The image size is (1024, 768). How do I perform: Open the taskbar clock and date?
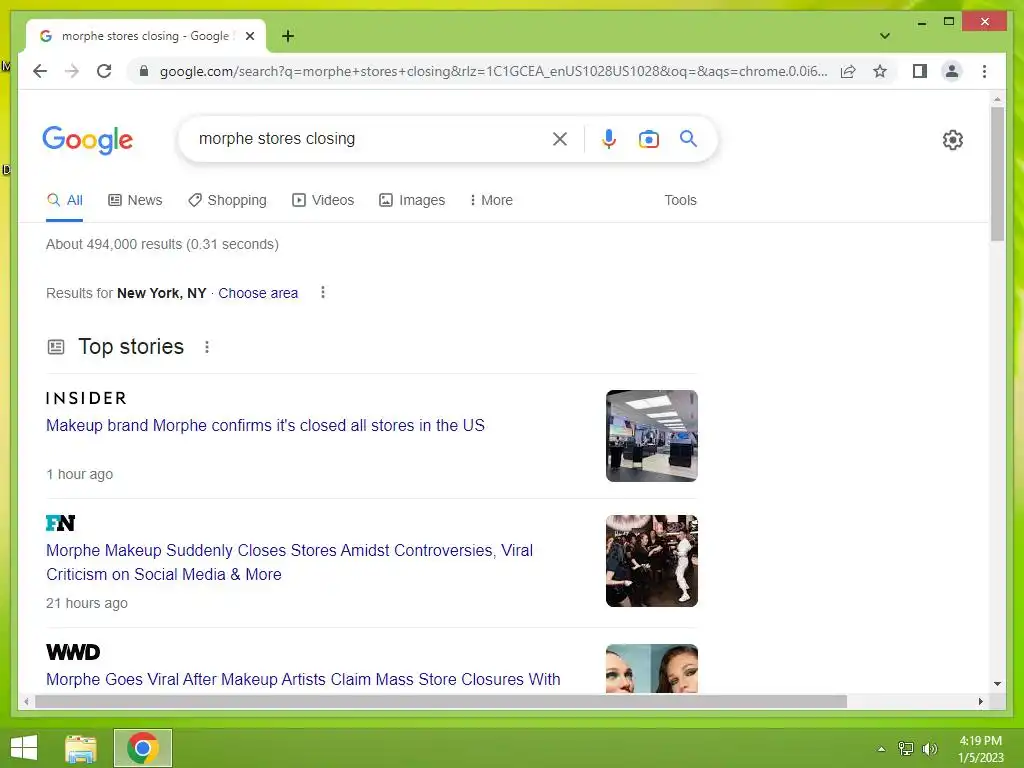click(981, 749)
